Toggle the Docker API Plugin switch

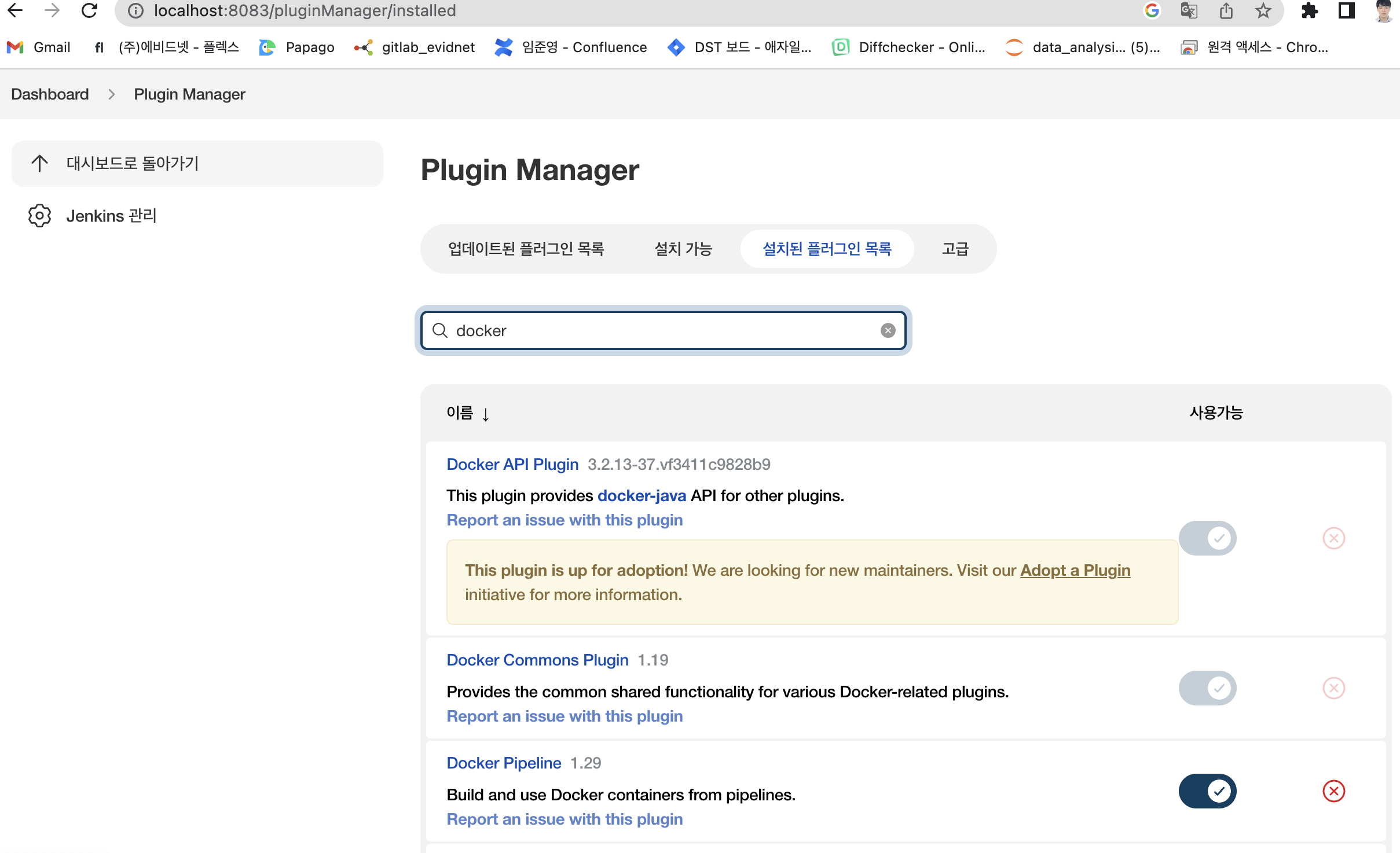(1207, 538)
